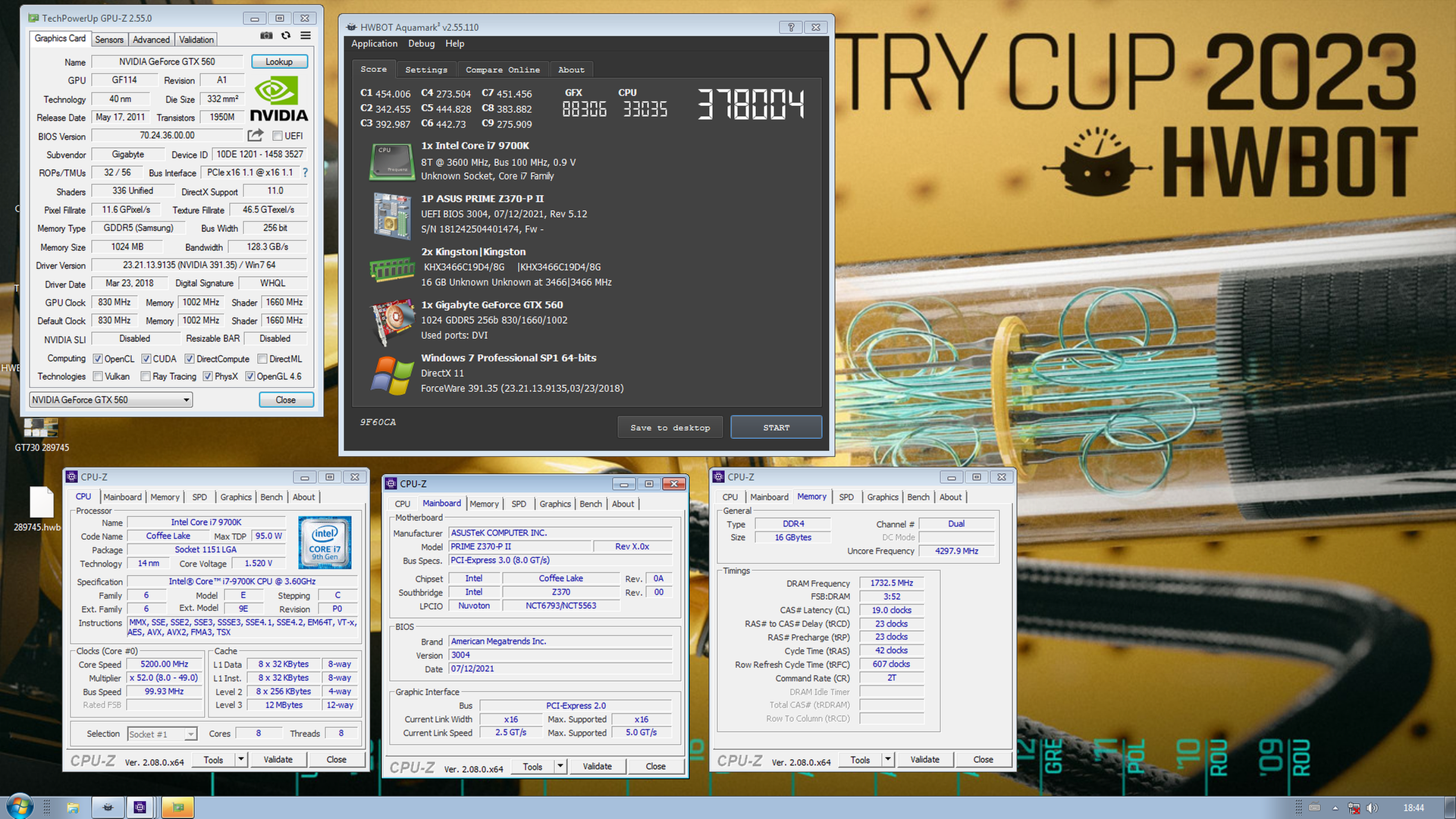Toggle the UEFI checkbox in GPU-Z
This screenshot has width=1456, height=819.
[x=278, y=136]
